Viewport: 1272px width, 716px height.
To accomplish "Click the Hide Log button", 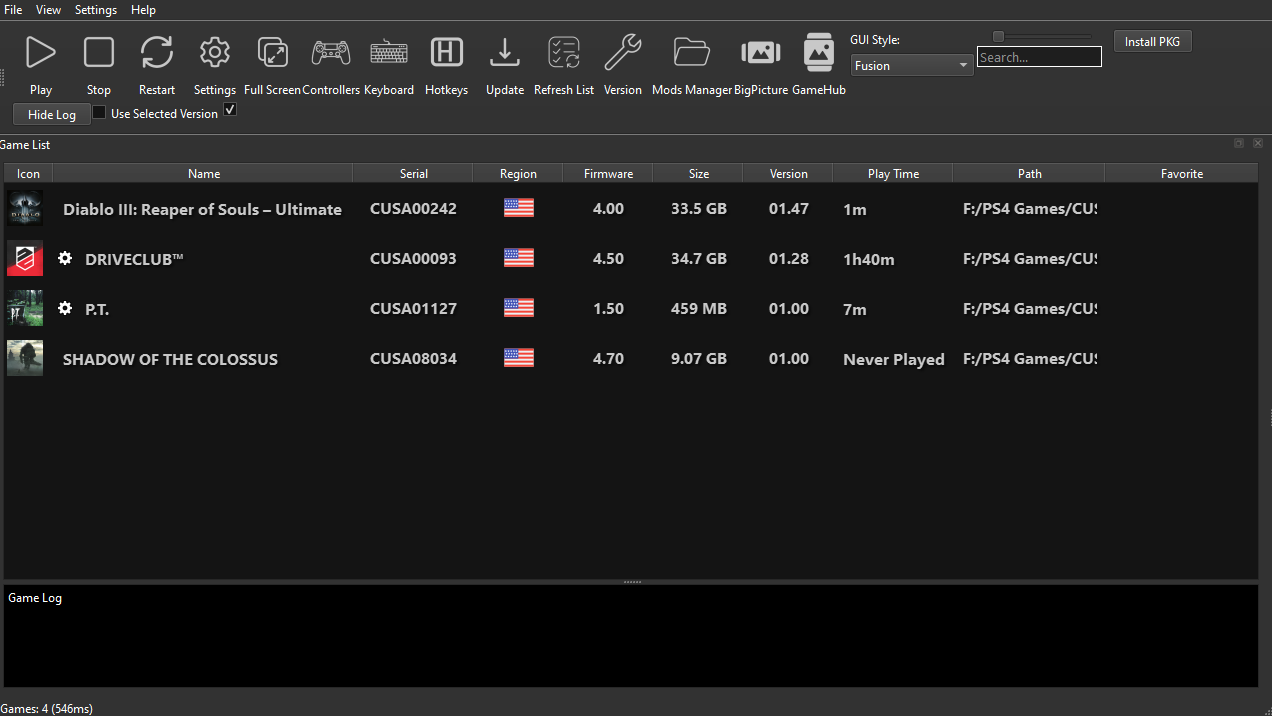I will (x=52, y=114).
